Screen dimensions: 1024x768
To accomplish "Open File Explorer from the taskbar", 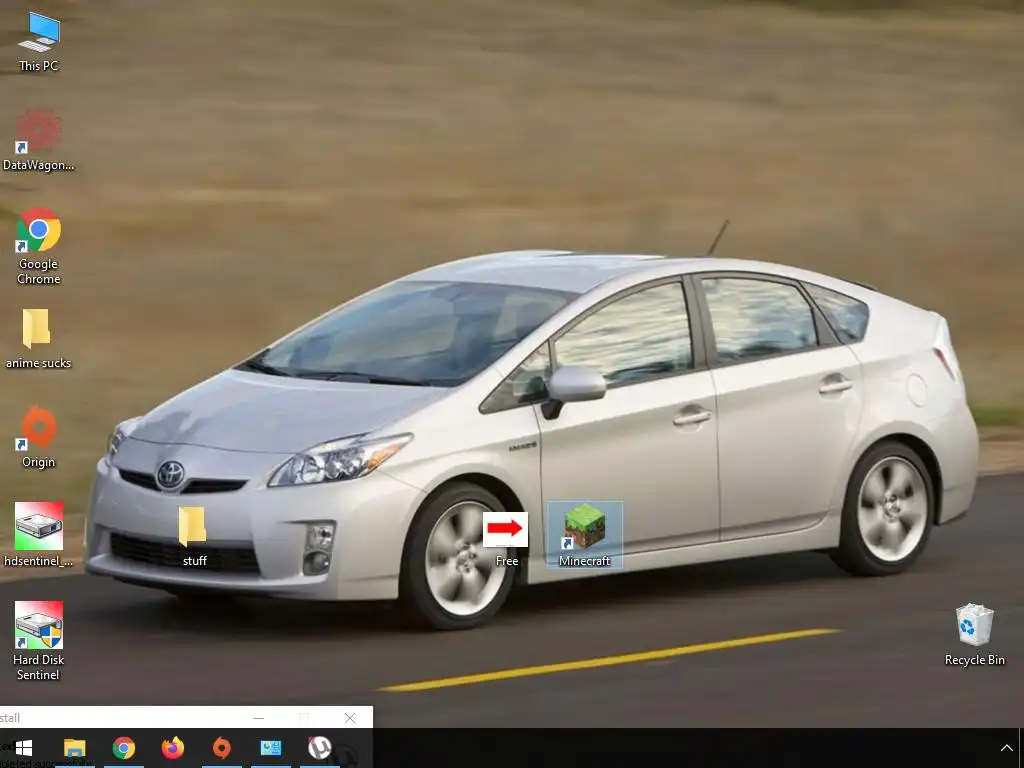I will 74,748.
